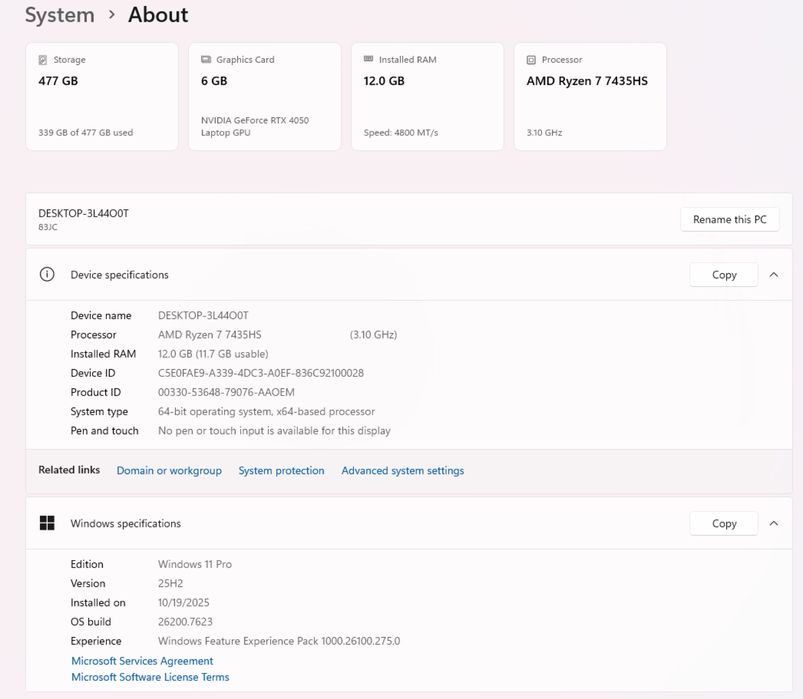Screen dimensions: 803x699
Task: Open the Installed RAM 12.0 GB card
Action: pyautogui.click(x=428, y=97)
